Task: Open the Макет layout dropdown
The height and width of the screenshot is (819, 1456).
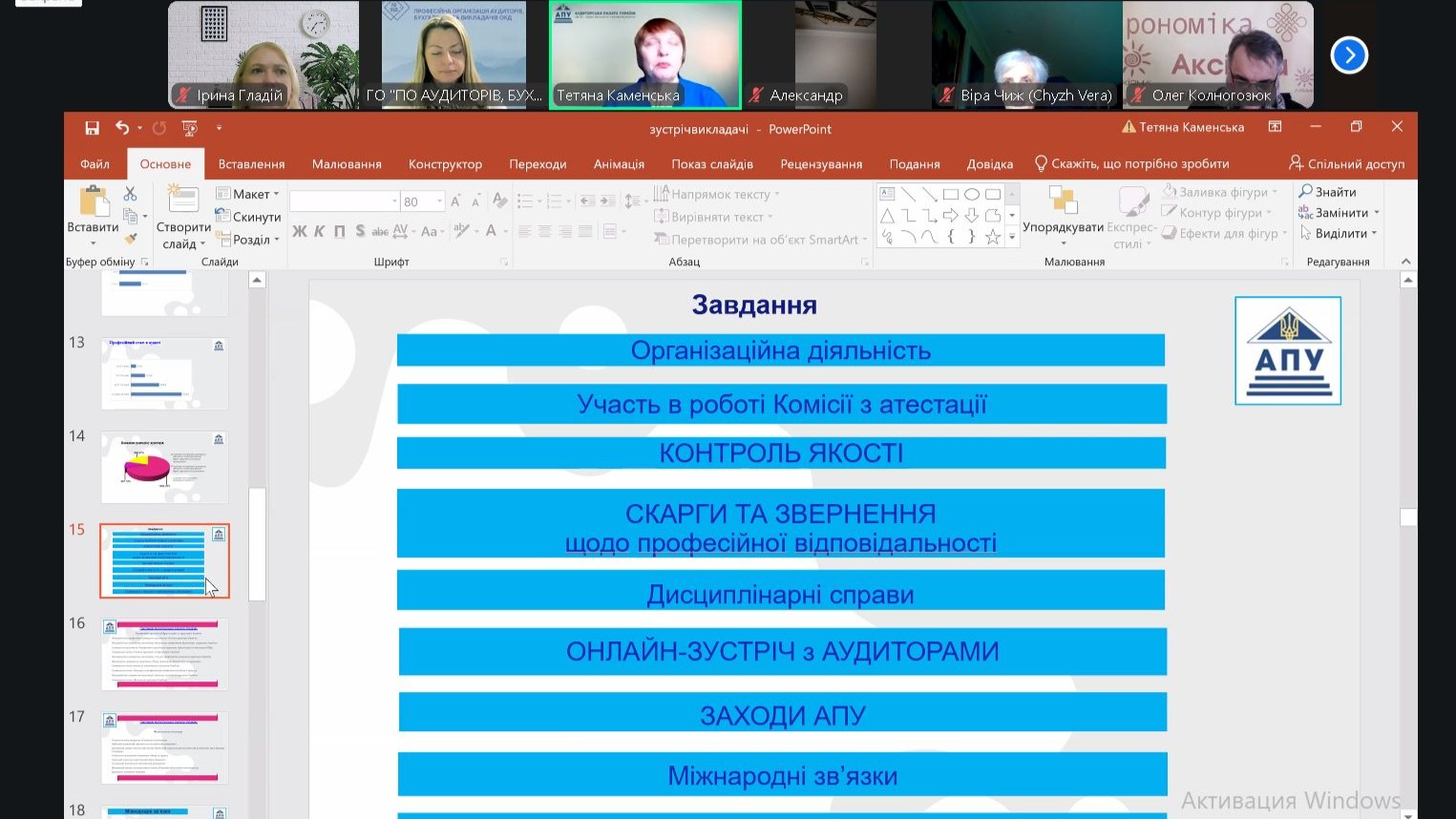Action: click(249, 194)
